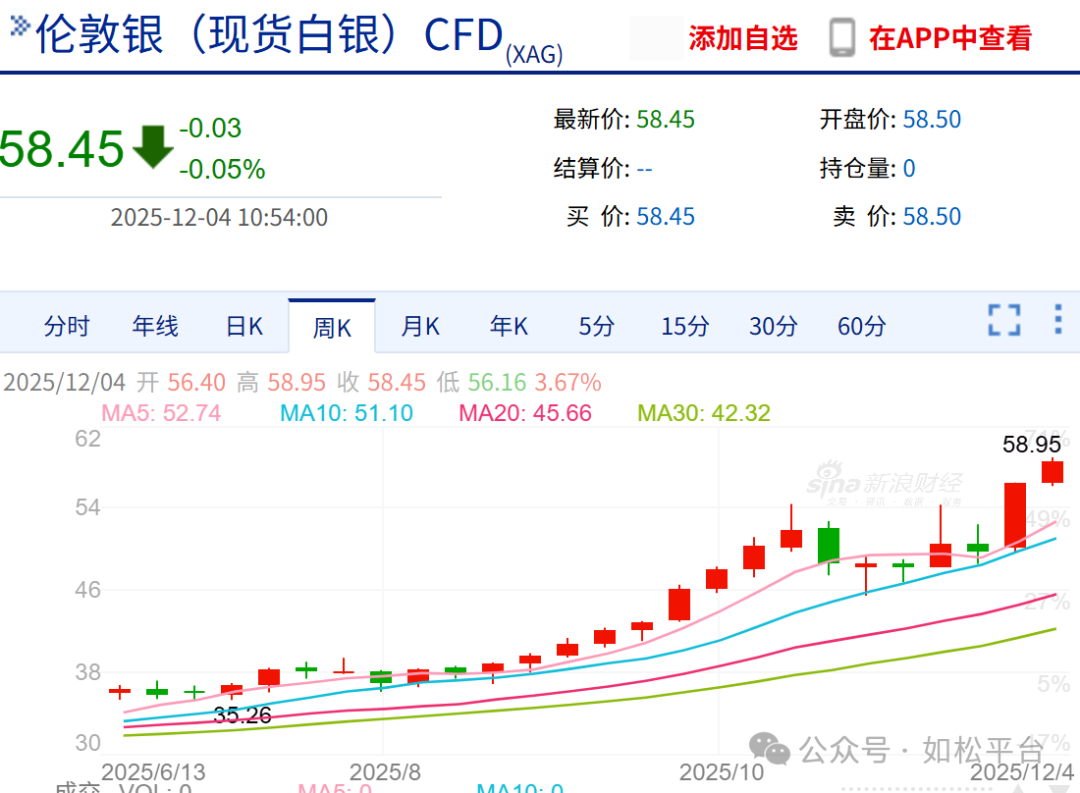Image resolution: width=1080 pixels, height=793 pixels.
Task: Click the phone icon beside 在APP中查看
Action: click(x=842, y=38)
